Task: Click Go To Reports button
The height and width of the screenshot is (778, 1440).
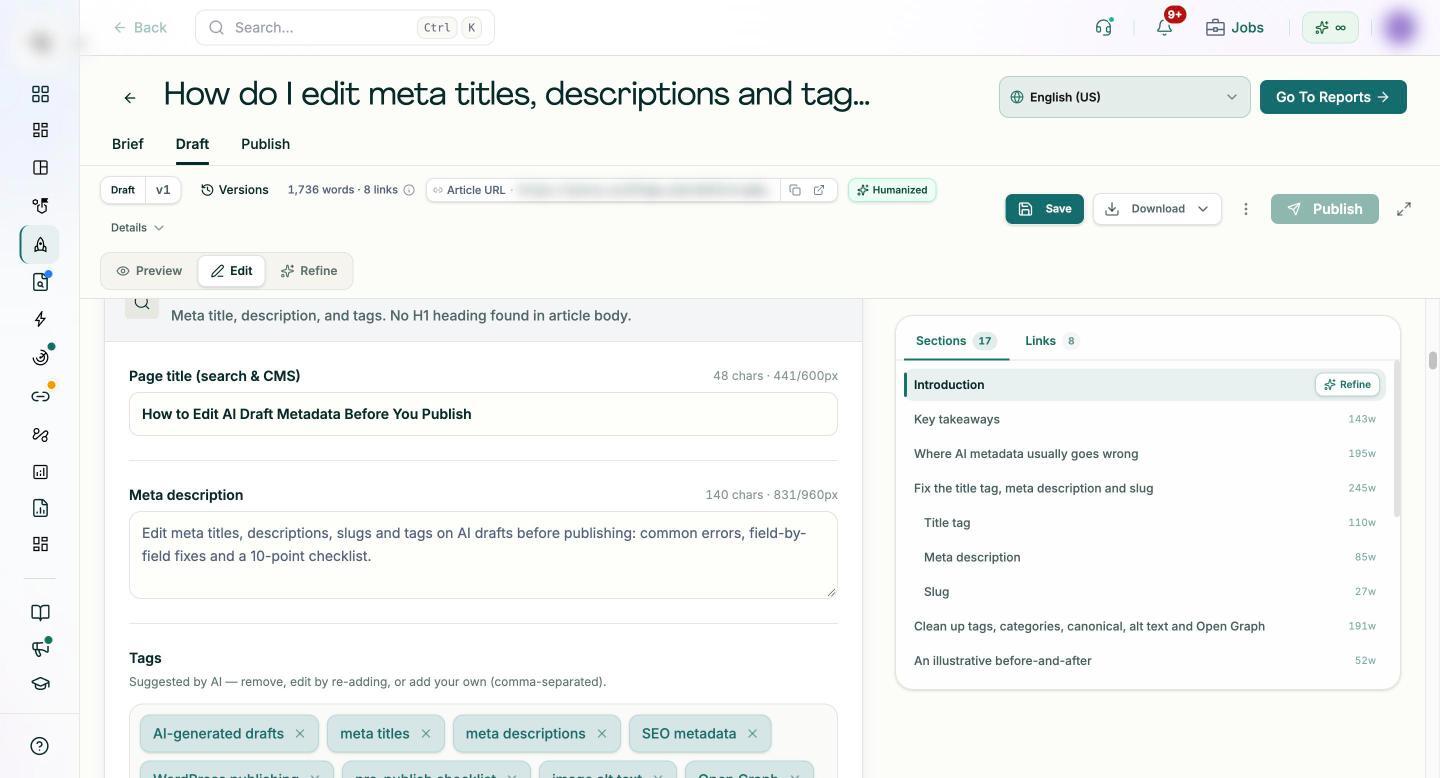Action: coord(1333,97)
